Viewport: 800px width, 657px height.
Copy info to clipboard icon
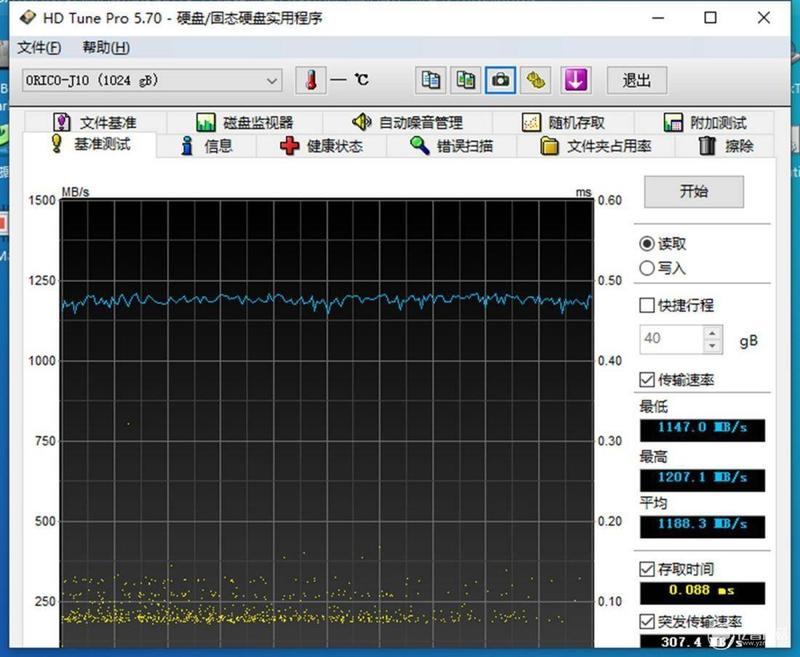click(431, 80)
